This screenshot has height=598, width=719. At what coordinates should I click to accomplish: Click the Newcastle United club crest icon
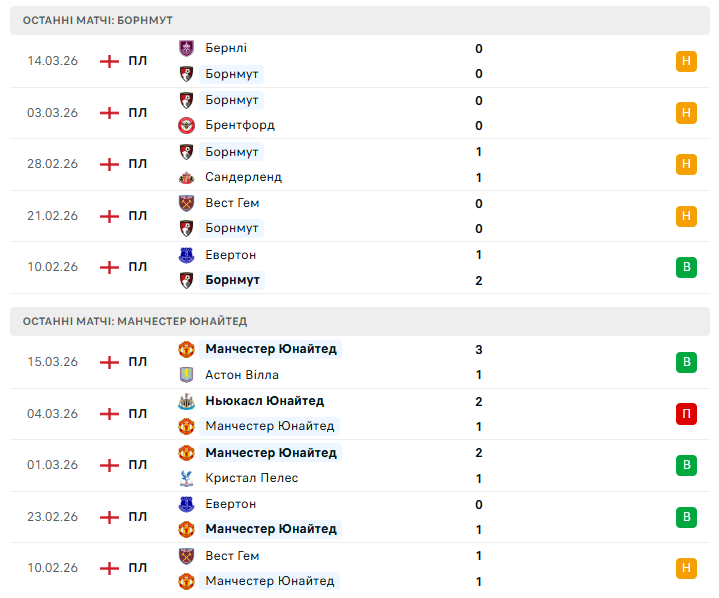tap(186, 401)
